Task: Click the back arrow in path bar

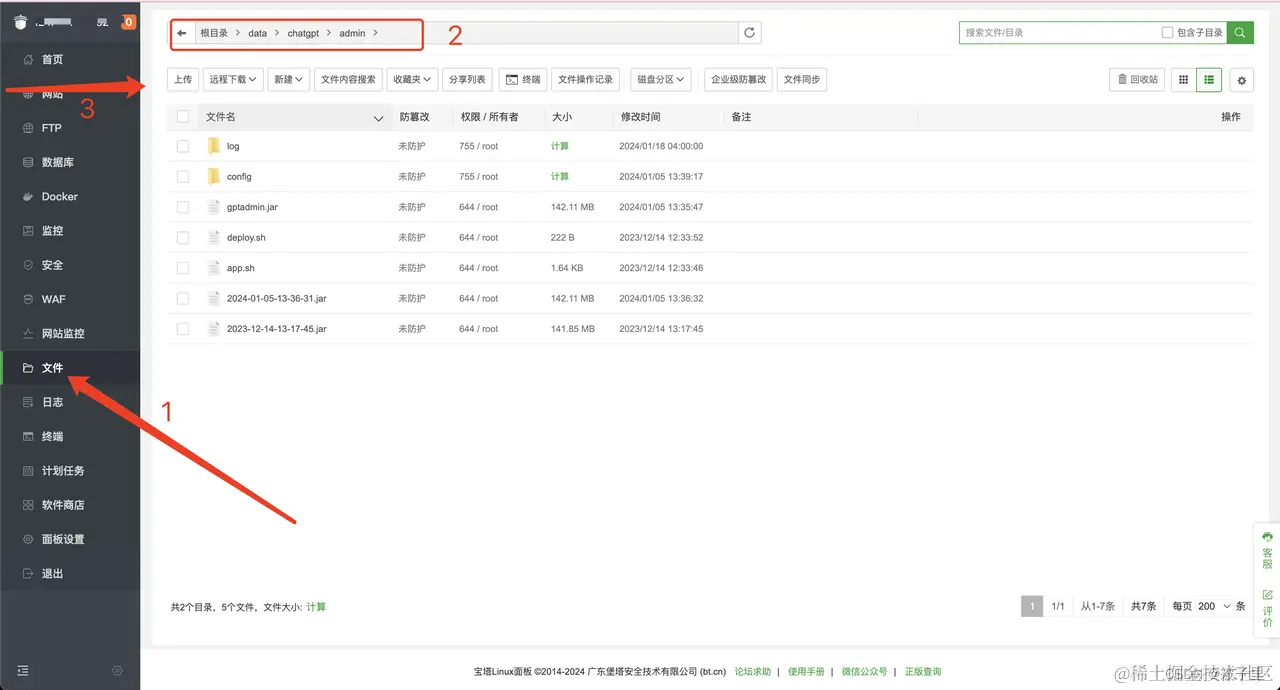Action: coord(182,33)
